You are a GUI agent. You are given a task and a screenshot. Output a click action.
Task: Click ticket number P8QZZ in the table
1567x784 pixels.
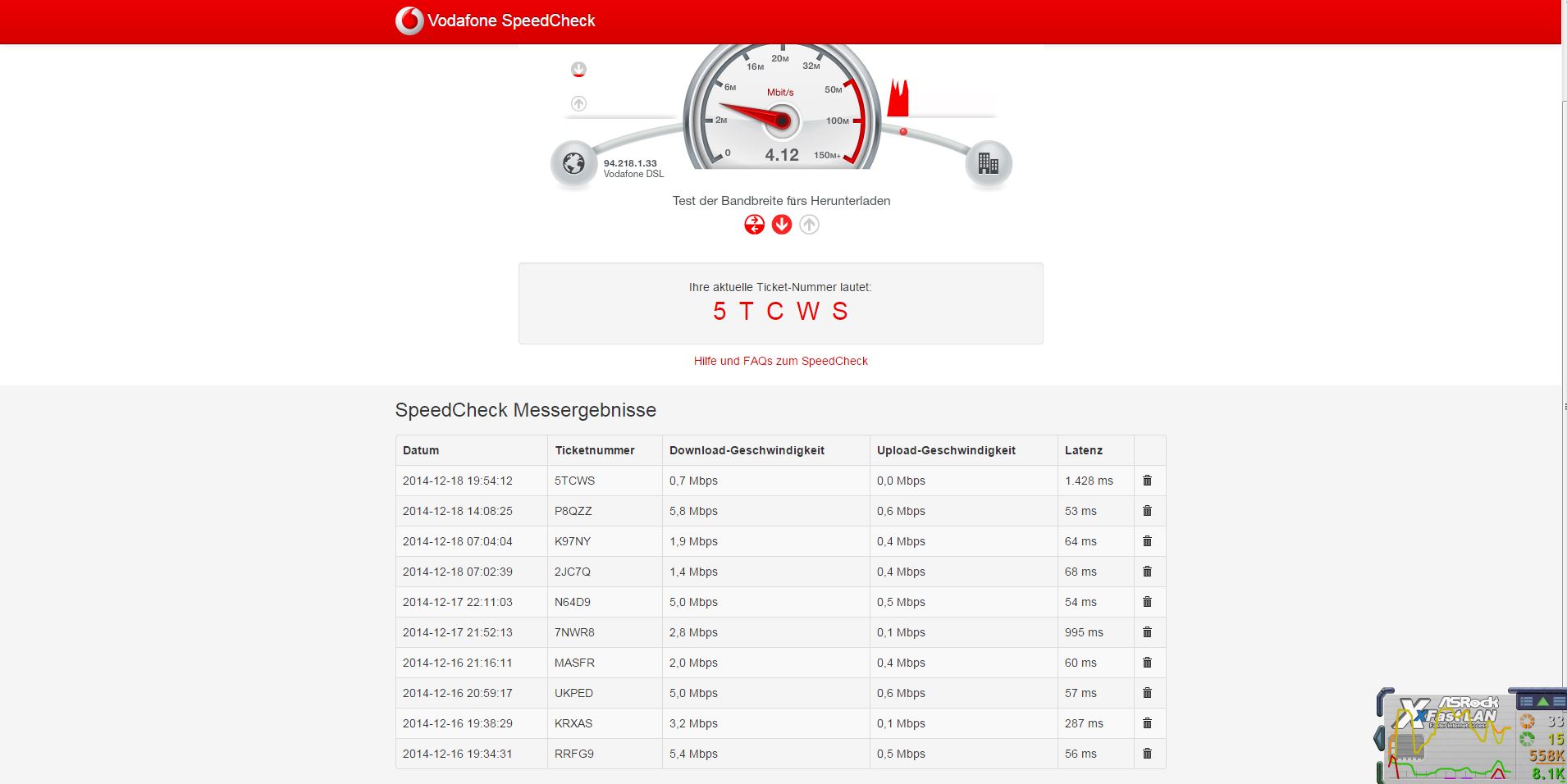click(x=573, y=511)
